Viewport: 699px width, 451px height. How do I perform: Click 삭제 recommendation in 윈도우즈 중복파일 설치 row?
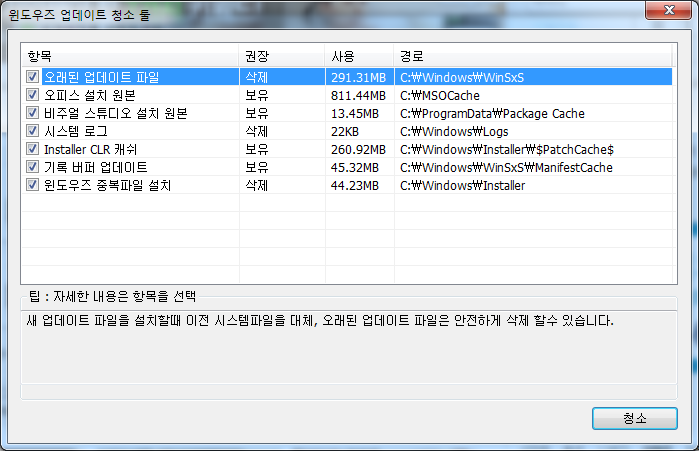[257, 185]
